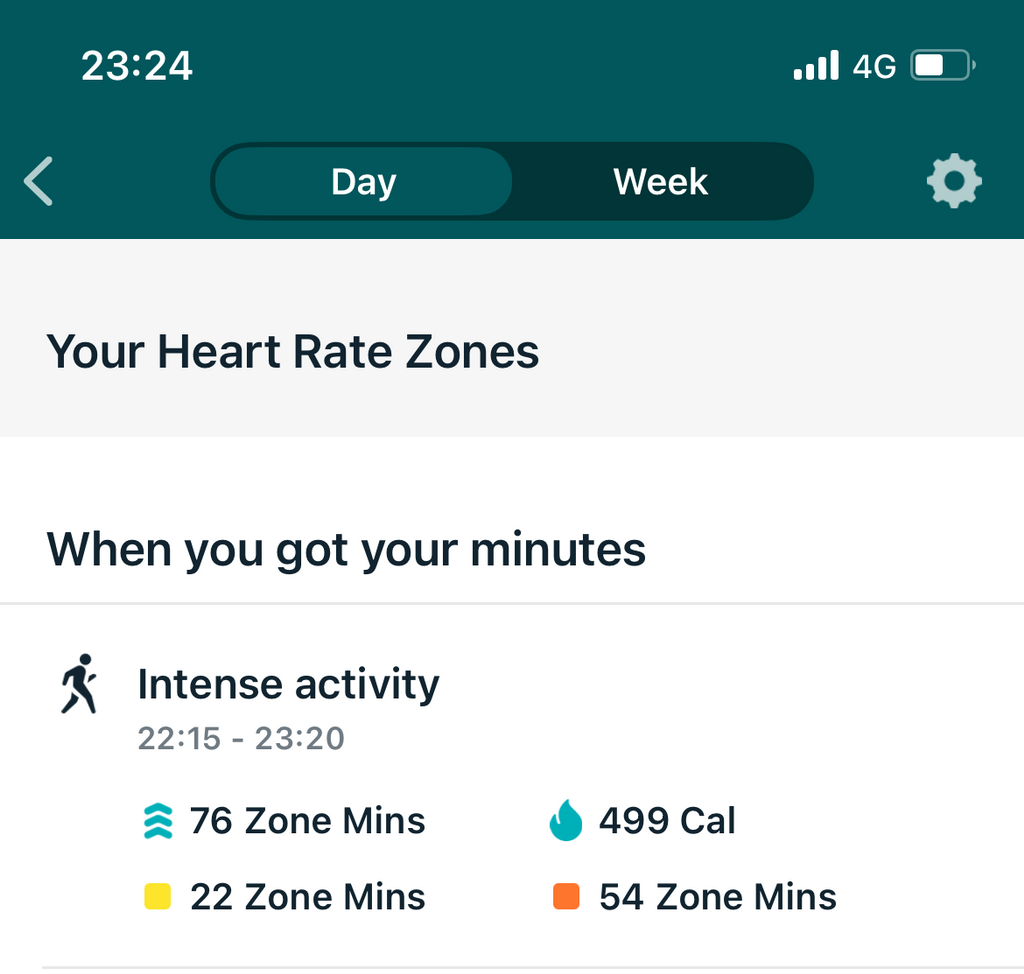Tap the orange zone color square

(566, 897)
